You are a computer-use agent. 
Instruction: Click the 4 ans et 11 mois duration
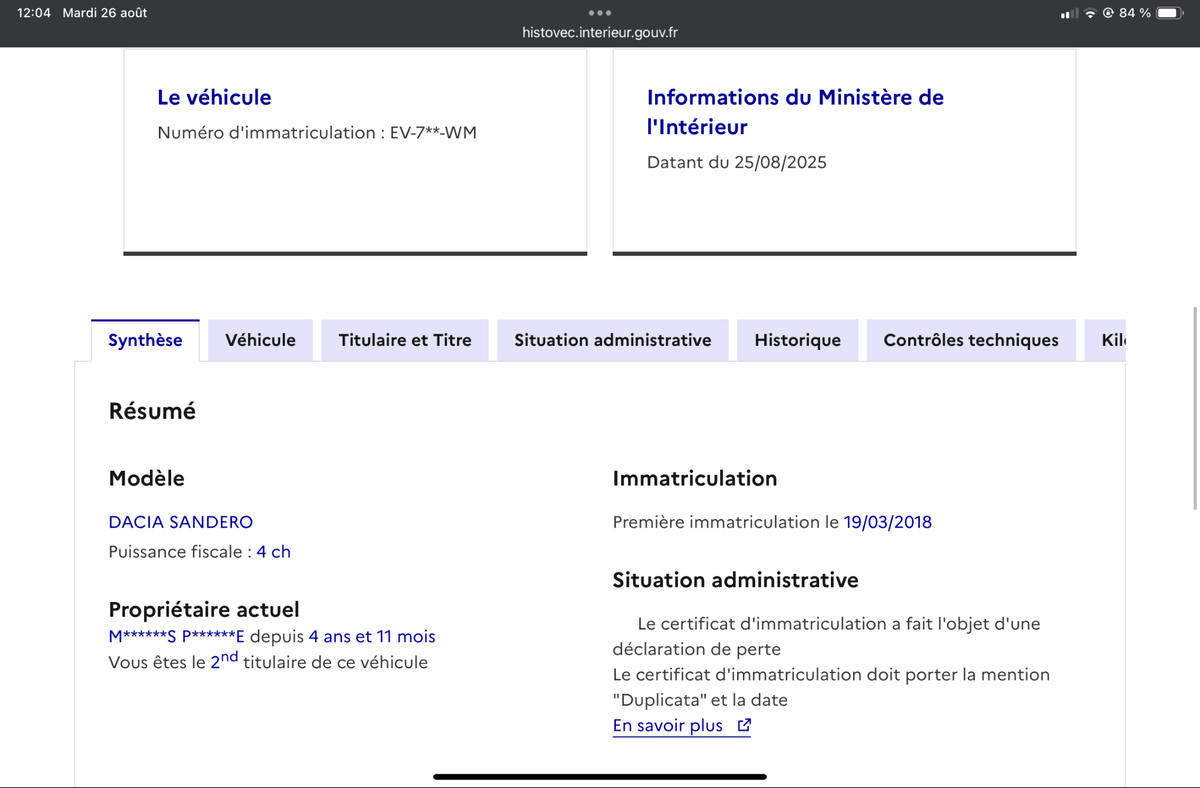372,637
